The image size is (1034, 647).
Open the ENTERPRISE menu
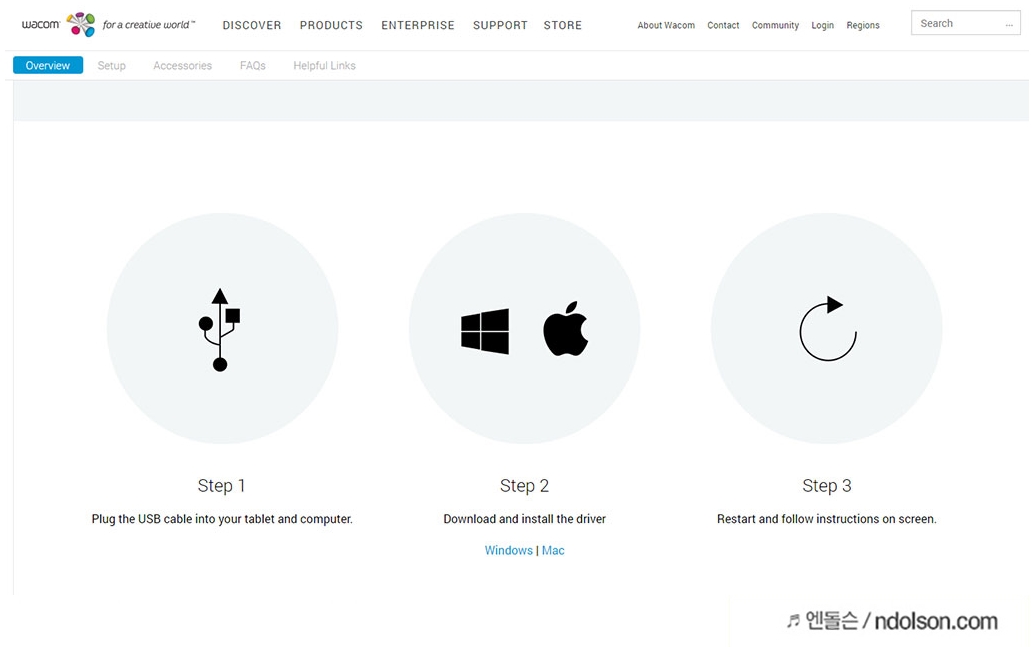click(x=418, y=25)
